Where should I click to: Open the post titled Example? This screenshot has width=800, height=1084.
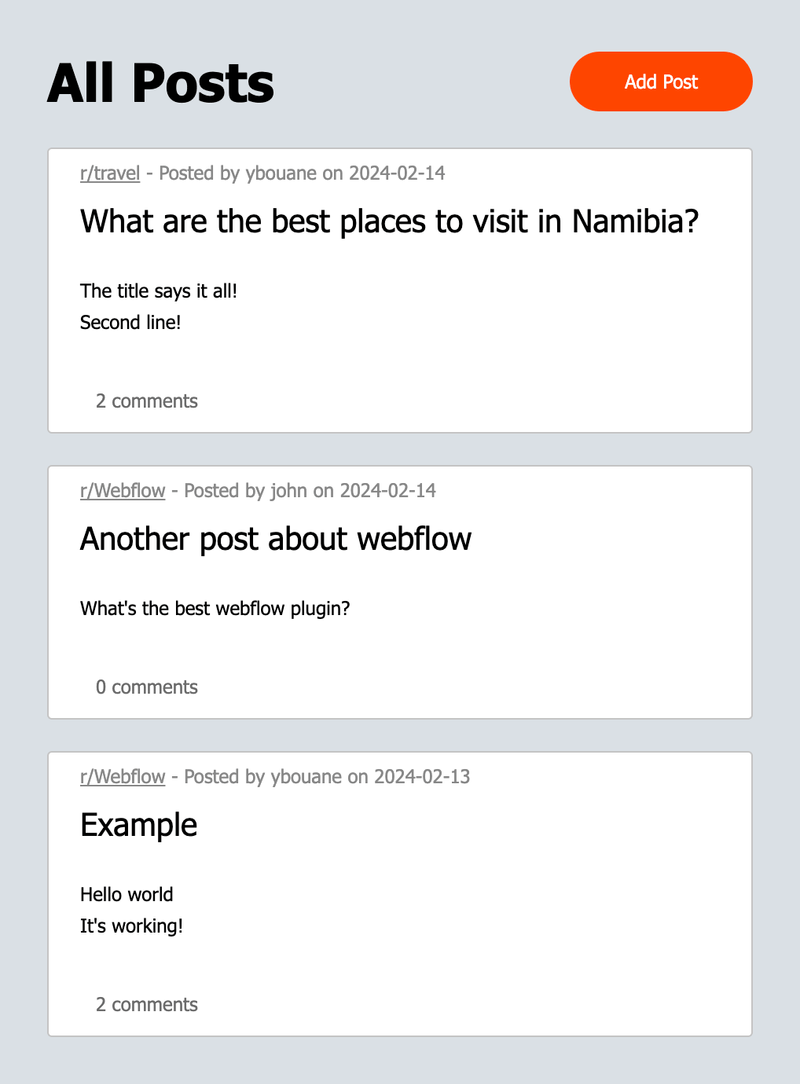pyautogui.click(x=138, y=826)
